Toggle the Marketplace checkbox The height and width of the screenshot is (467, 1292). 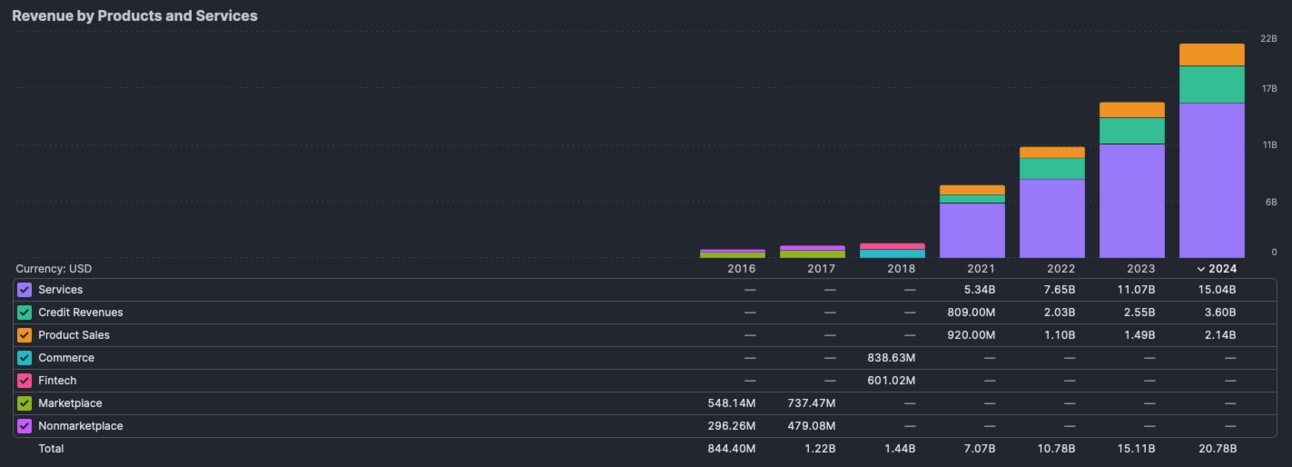[25, 403]
